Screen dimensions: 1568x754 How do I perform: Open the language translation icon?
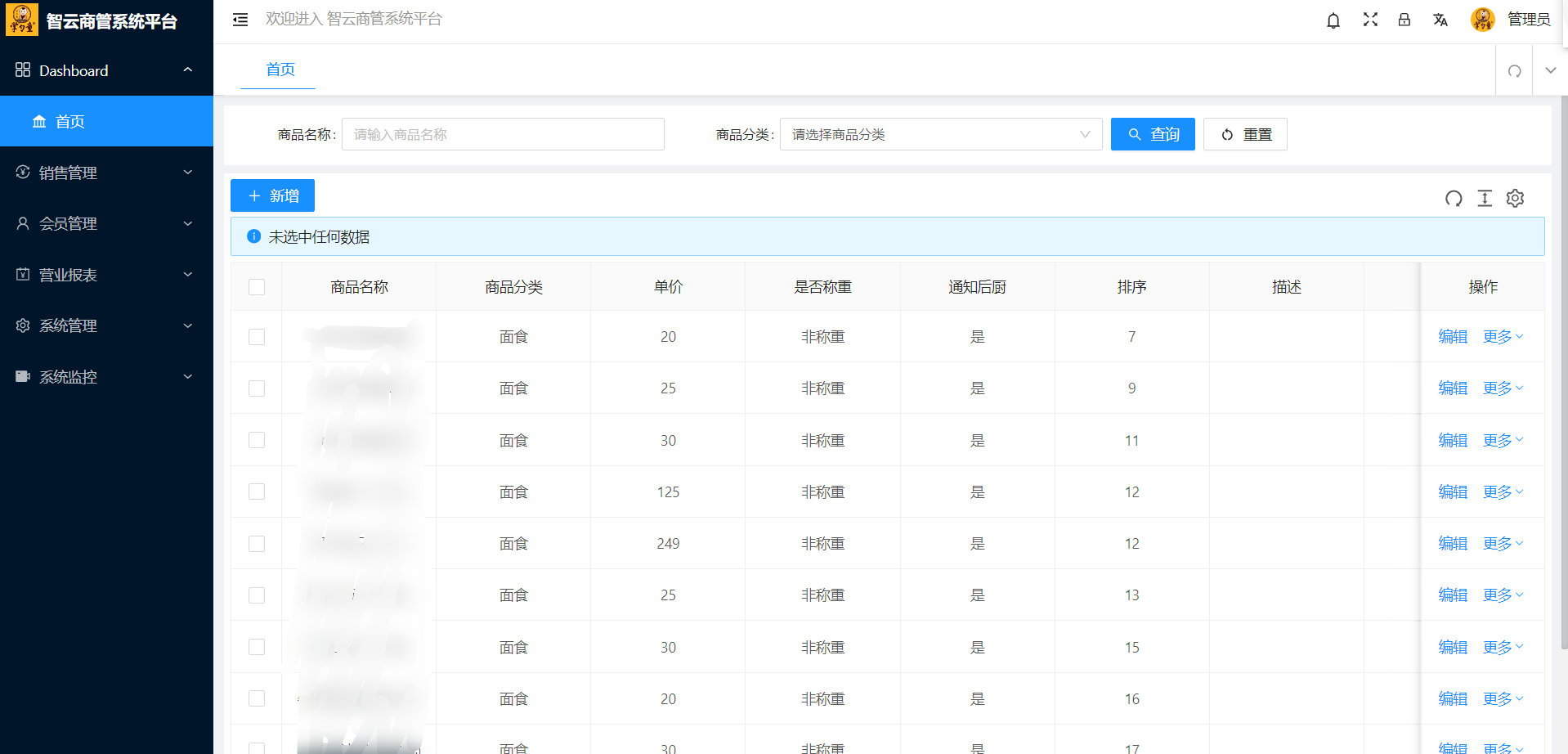coord(1440,20)
